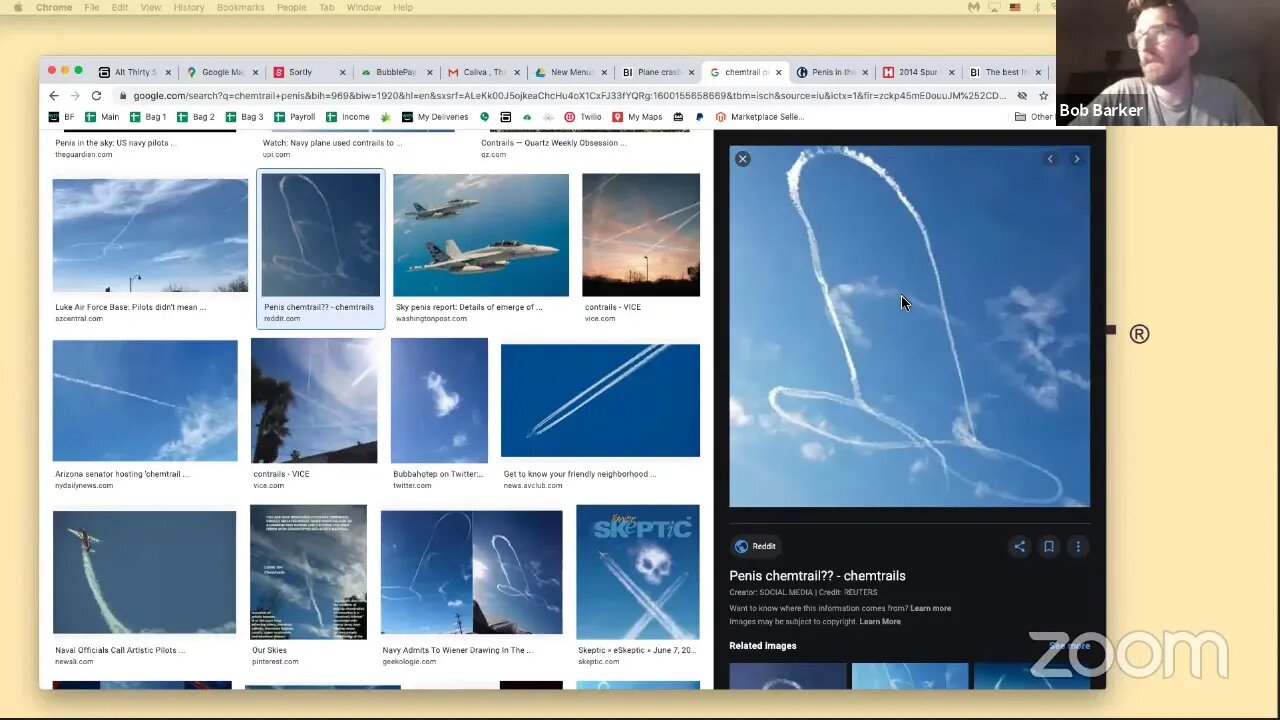Open the Payroll bookmark
The height and width of the screenshot is (720, 1280).
(295, 117)
